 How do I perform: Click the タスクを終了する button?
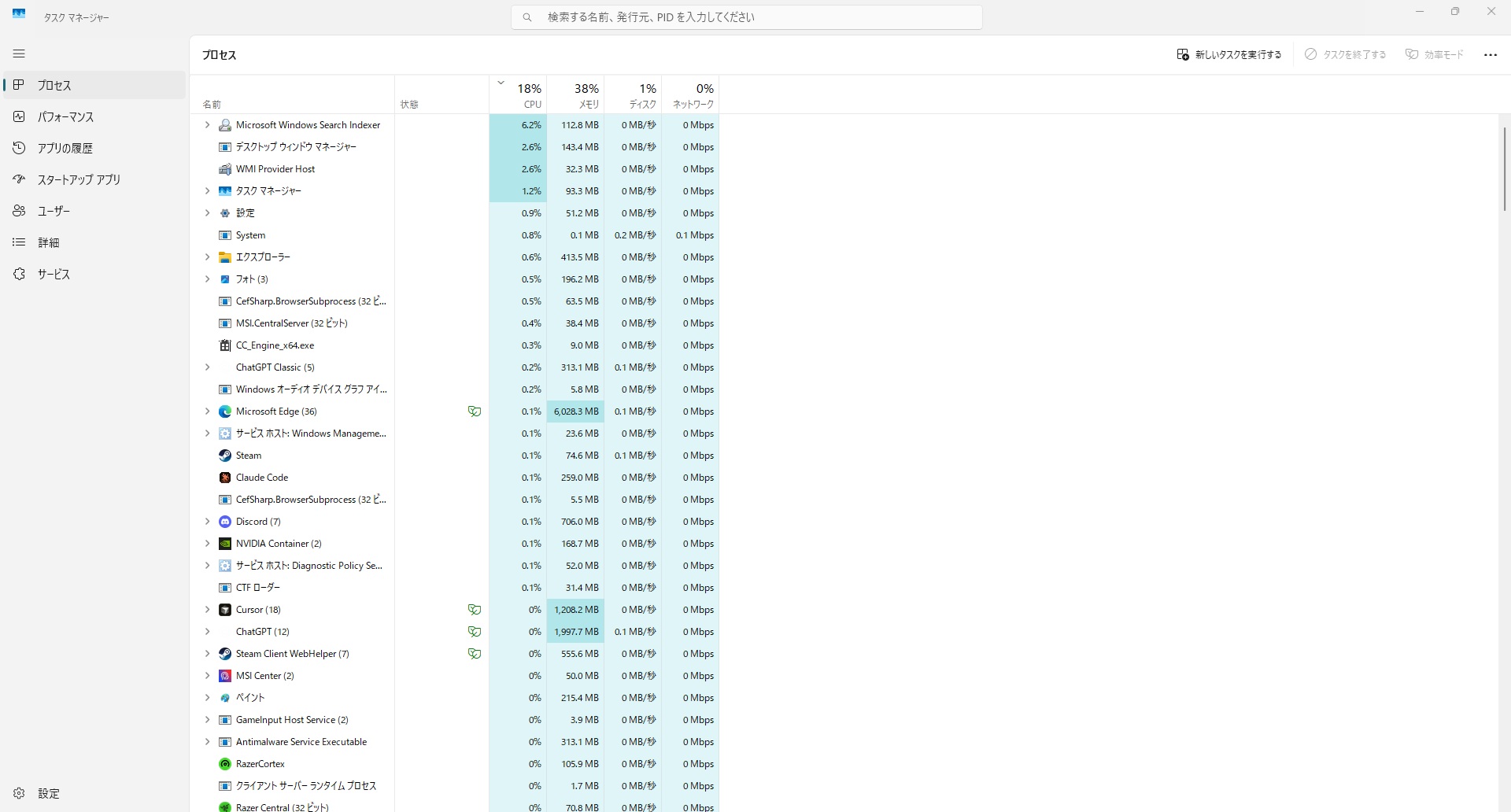pyautogui.click(x=1345, y=55)
